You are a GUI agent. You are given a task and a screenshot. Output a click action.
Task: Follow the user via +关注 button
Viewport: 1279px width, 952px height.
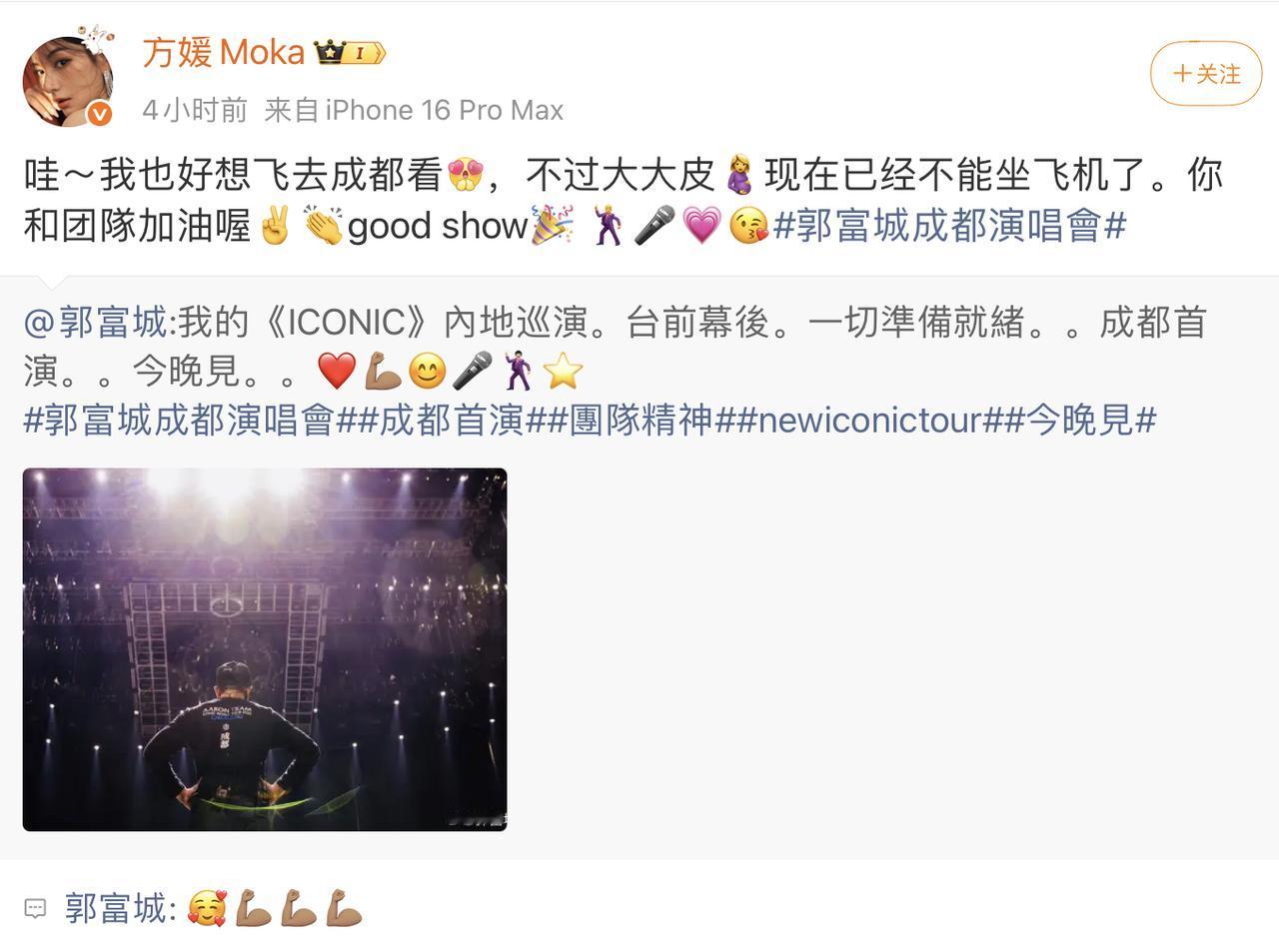[1206, 74]
